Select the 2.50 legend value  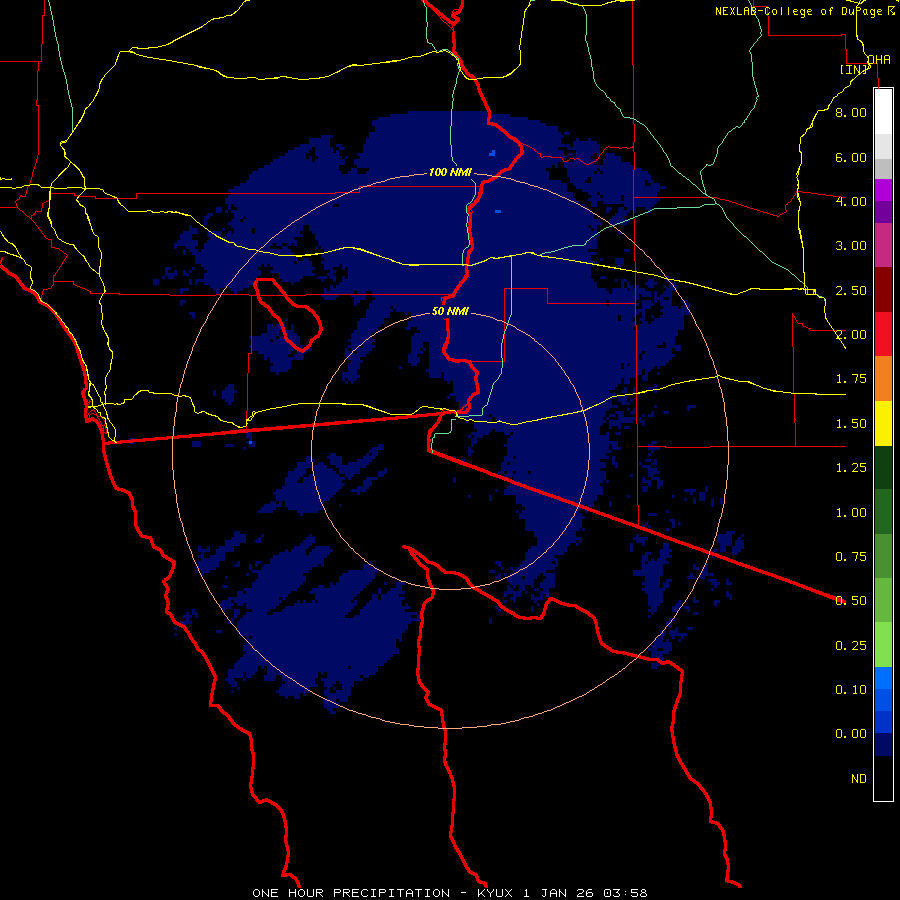coord(851,290)
